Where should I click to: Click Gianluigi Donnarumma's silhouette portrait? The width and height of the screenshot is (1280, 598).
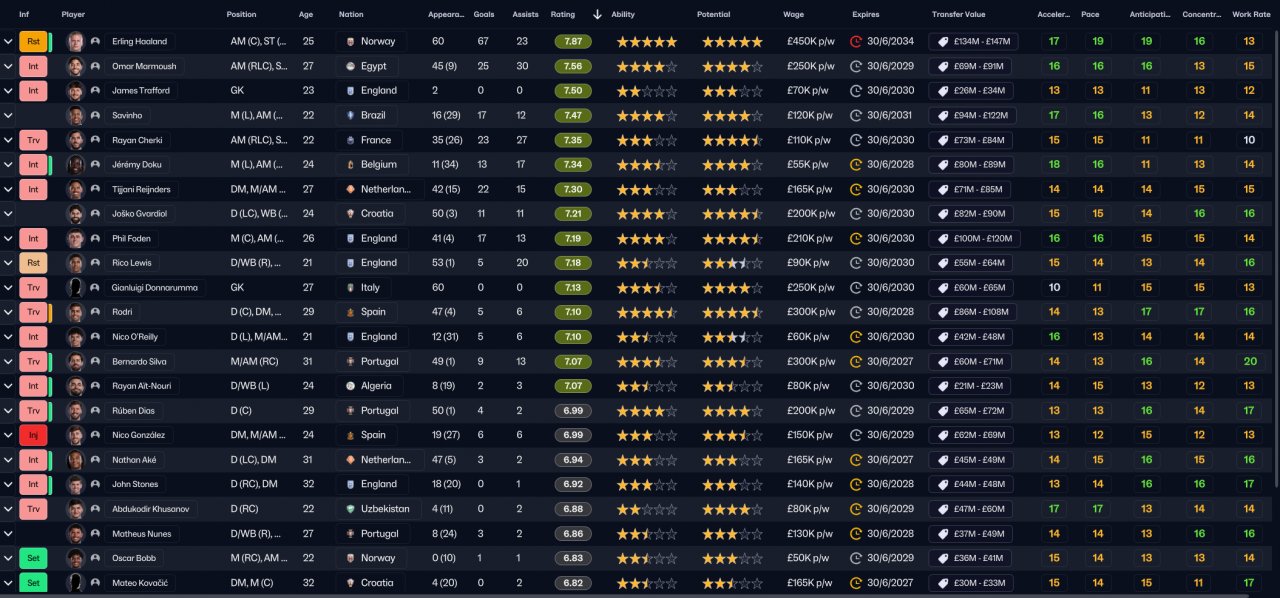pos(75,287)
